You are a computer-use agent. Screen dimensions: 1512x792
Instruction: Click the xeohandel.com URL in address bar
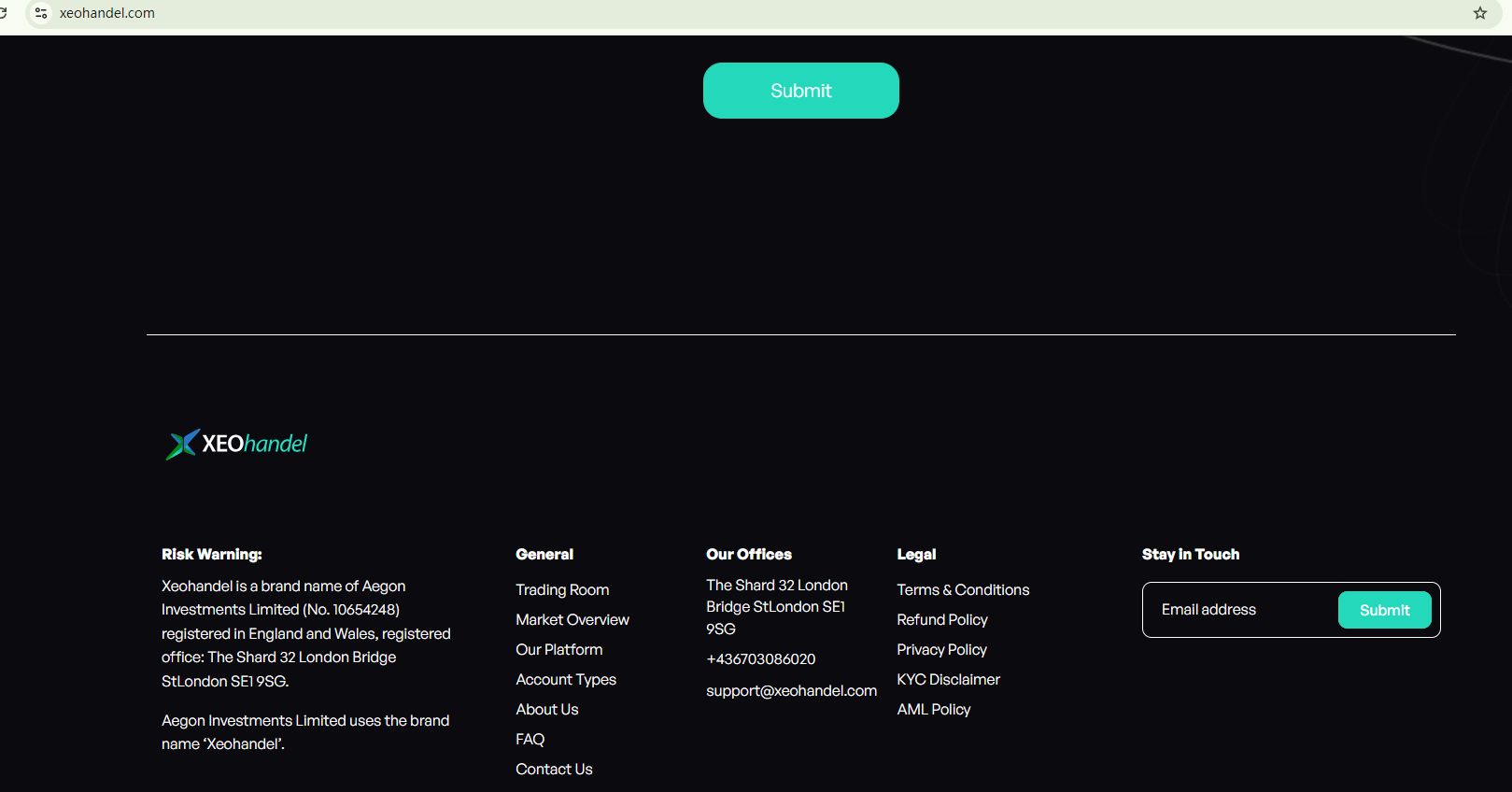(107, 13)
